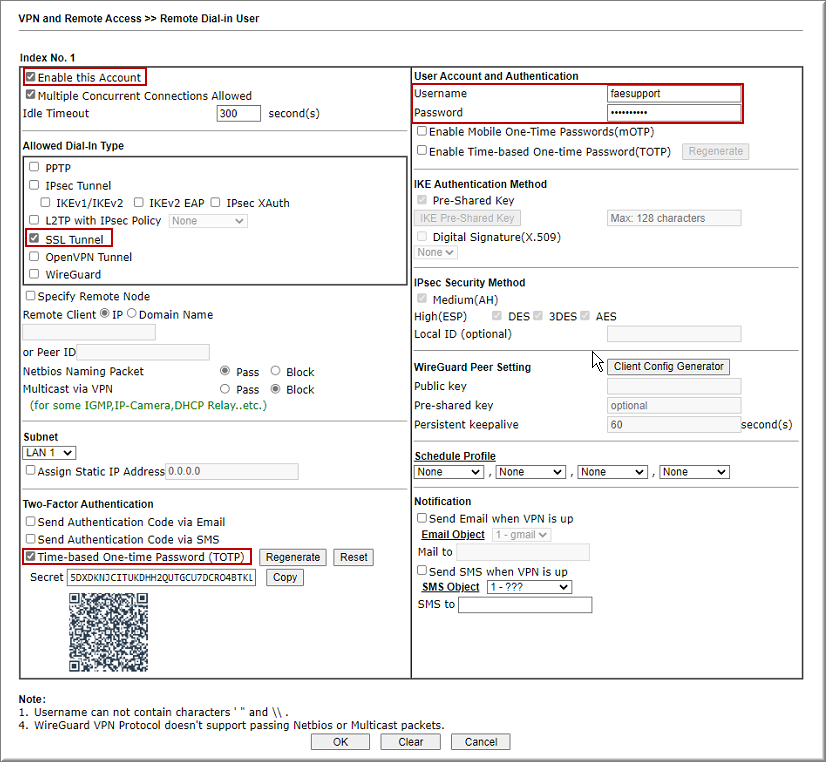The image size is (826, 762).
Task: Open the Subnet LAN 1 dropdown
Action: 50,453
